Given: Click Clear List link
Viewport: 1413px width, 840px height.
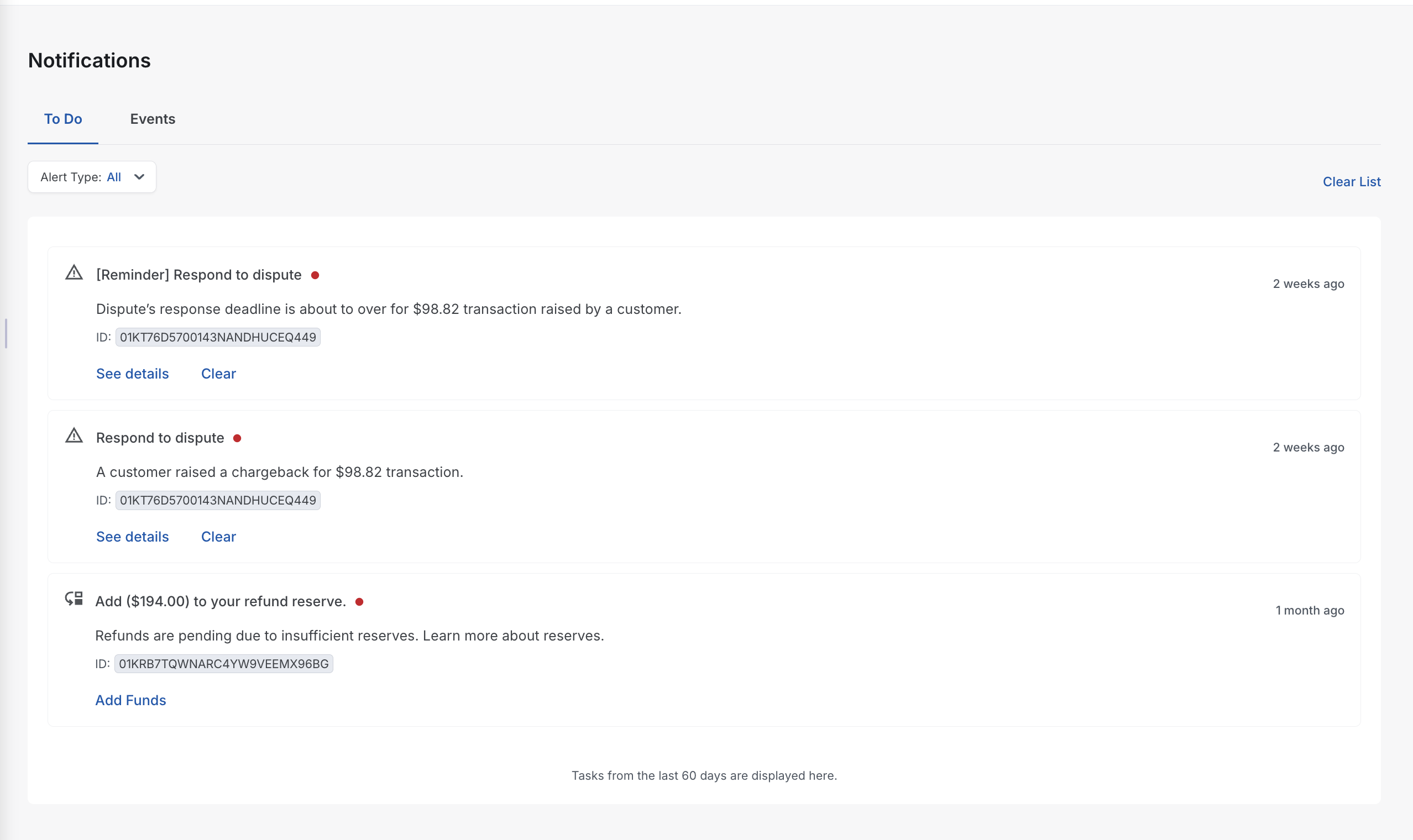Looking at the screenshot, I should pyautogui.click(x=1351, y=182).
